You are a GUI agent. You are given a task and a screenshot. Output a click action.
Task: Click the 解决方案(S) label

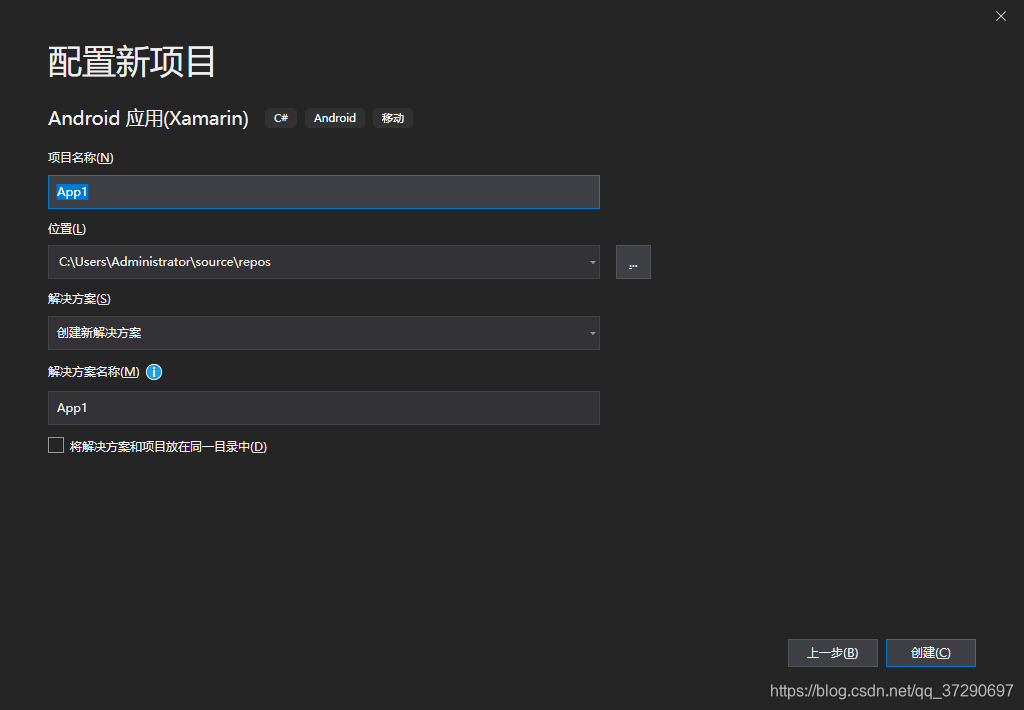80,299
